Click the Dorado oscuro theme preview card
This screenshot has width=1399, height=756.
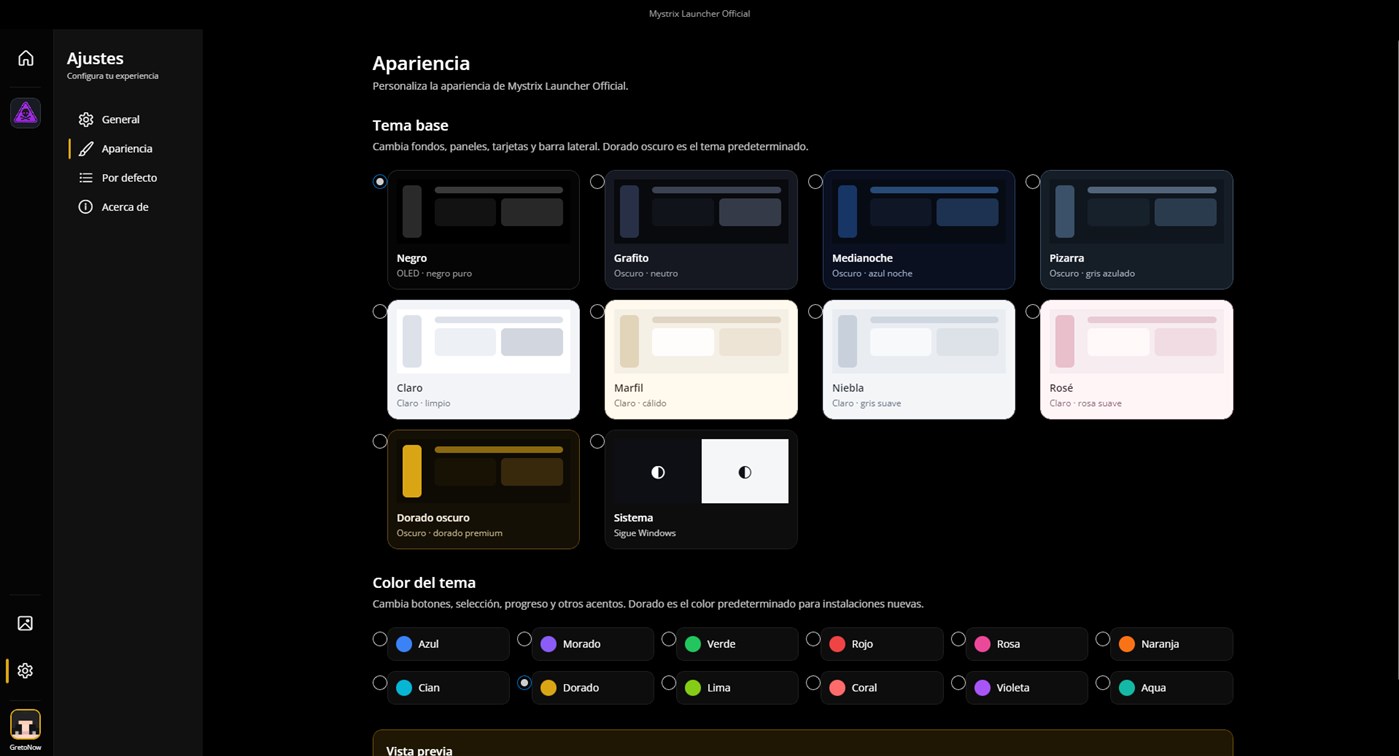(x=483, y=489)
